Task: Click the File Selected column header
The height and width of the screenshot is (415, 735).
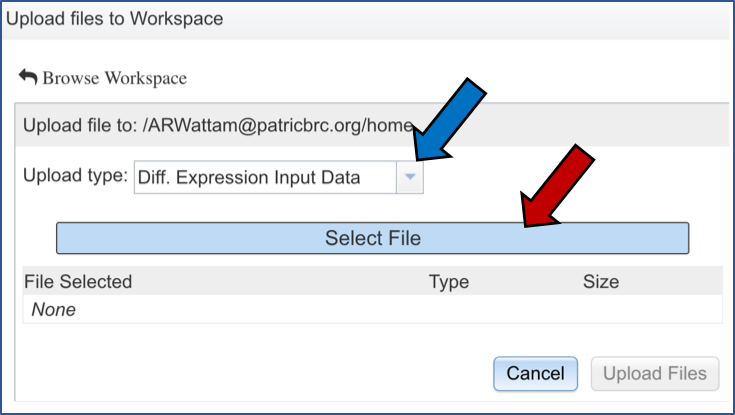Action: (x=78, y=282)
